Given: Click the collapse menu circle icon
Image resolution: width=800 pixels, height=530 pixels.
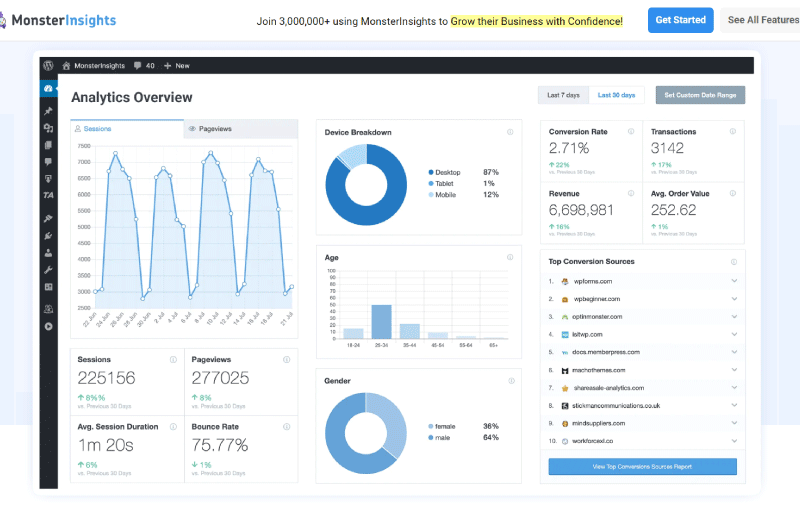Looking at the screenshot, I should tap(48, 326).
